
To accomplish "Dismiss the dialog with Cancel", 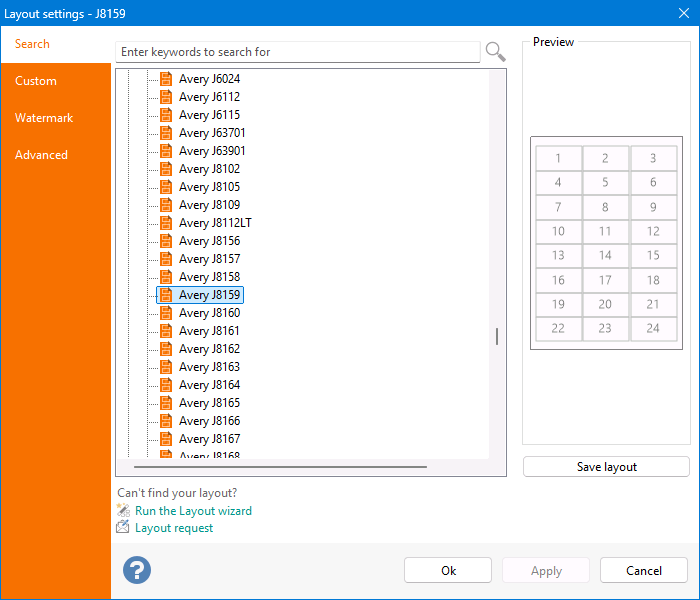I will (643, 570).
